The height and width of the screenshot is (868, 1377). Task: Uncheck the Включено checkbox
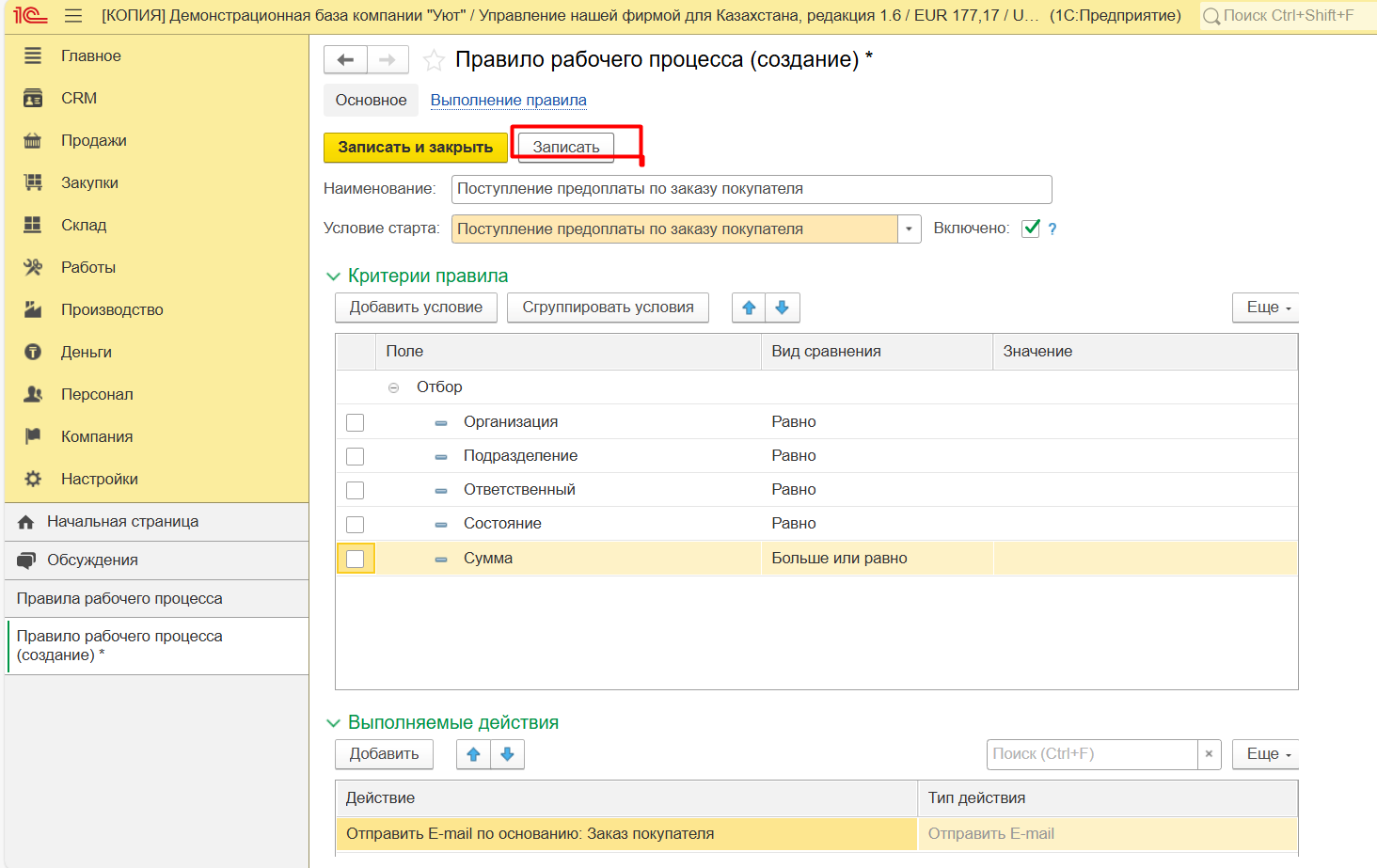(1031, 229)
